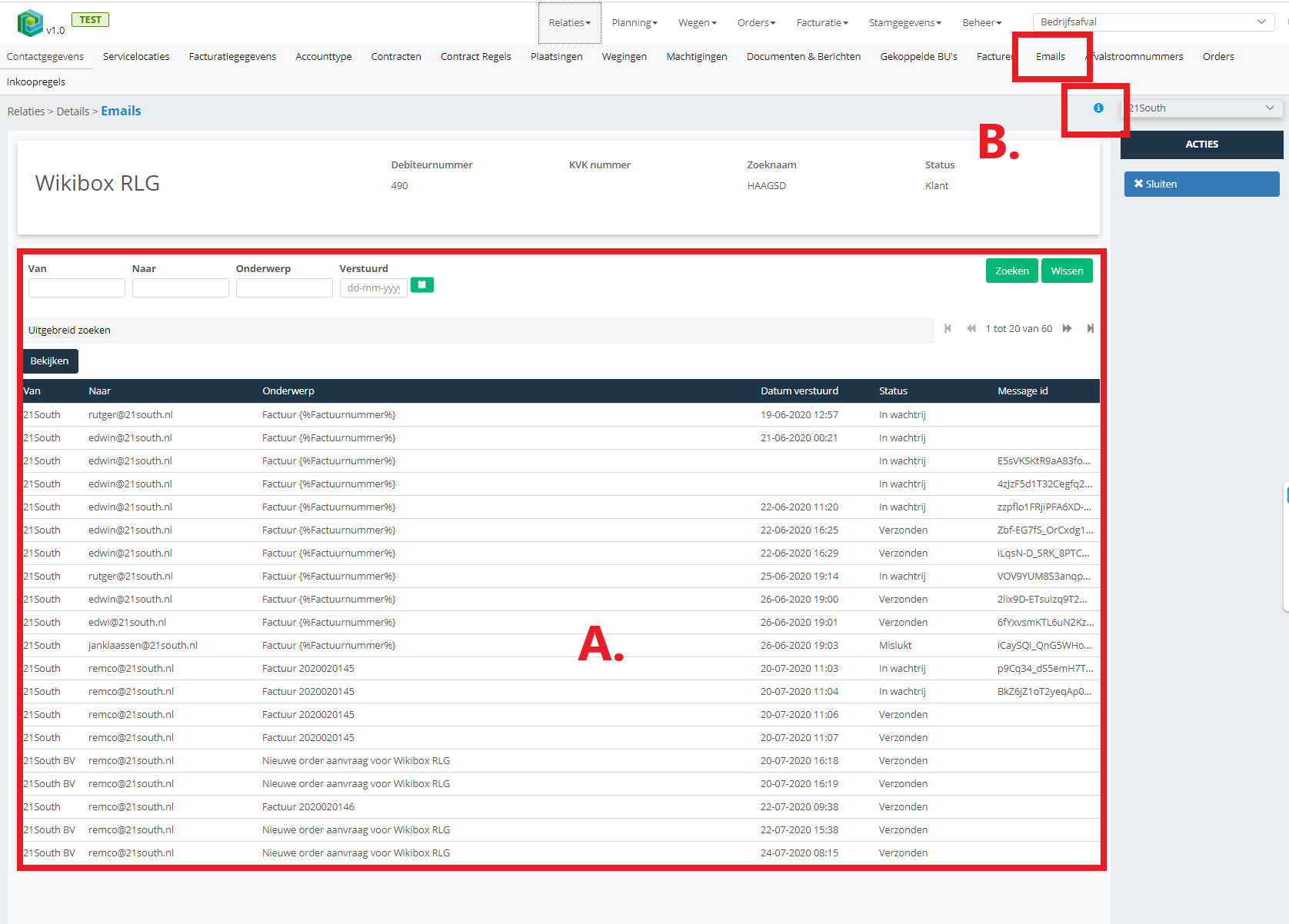Click the Bekijken button
The width and height of the screenshot is (1289, 924).
click(x=50, y=361)
